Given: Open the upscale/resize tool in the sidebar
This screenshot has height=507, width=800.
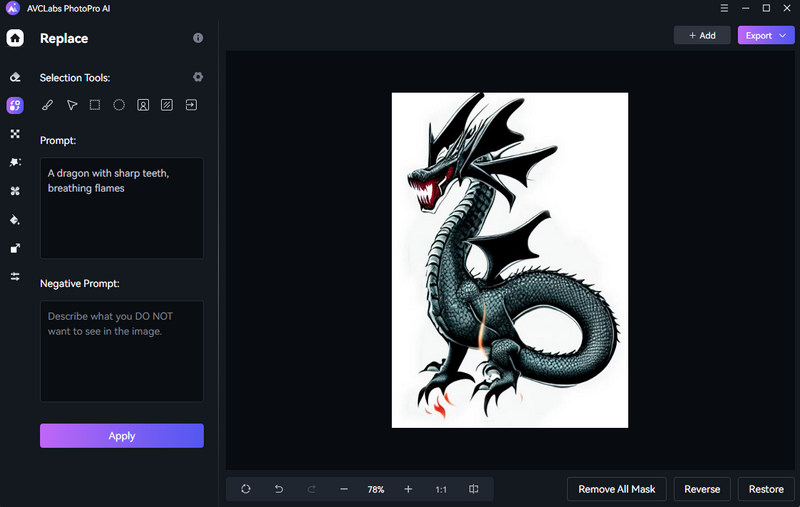Looking at the screenshot, I should pos(15,248).
